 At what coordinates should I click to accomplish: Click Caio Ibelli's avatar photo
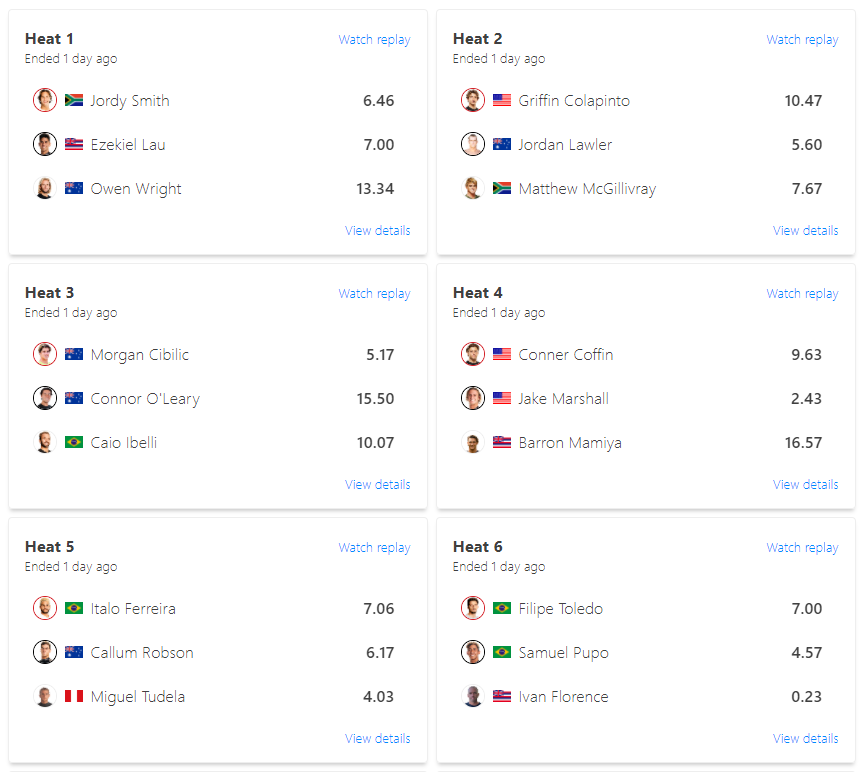[x=45, y=442]
